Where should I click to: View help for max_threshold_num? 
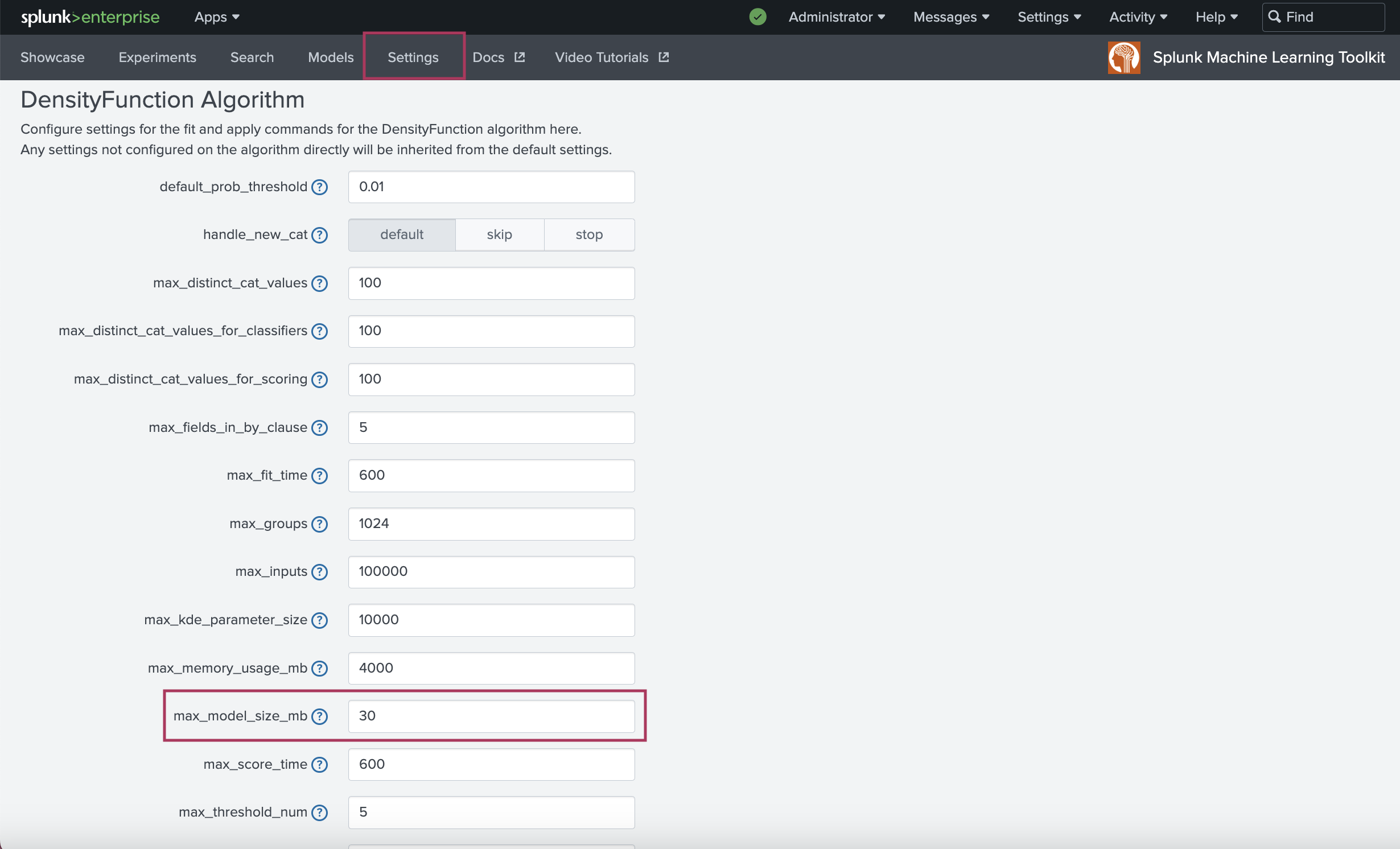[x=320, y=813]
